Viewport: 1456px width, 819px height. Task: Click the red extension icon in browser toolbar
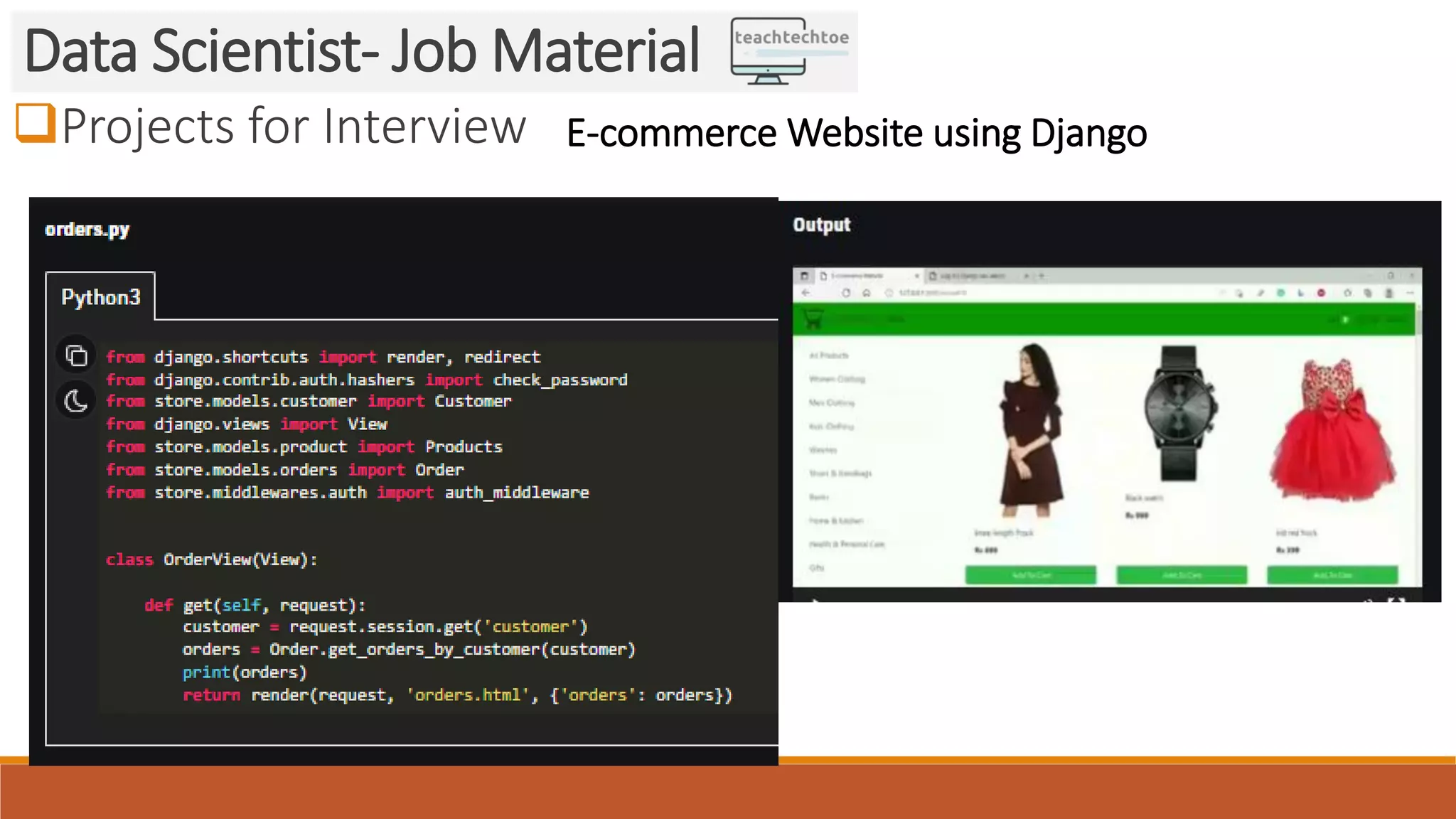click(x=1321, y=293)
